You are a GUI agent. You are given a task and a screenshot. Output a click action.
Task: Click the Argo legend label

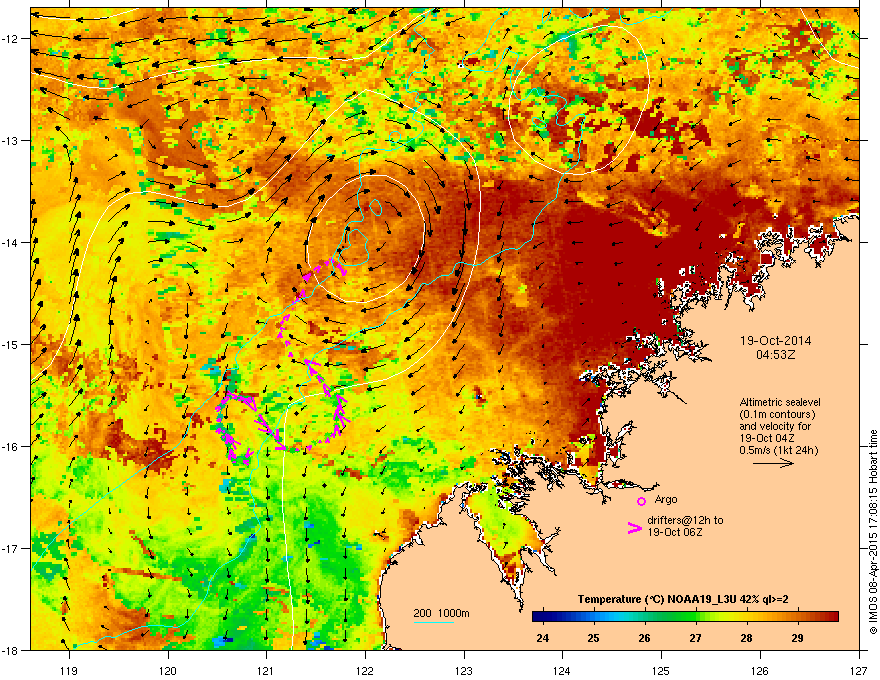click(666, 499)
